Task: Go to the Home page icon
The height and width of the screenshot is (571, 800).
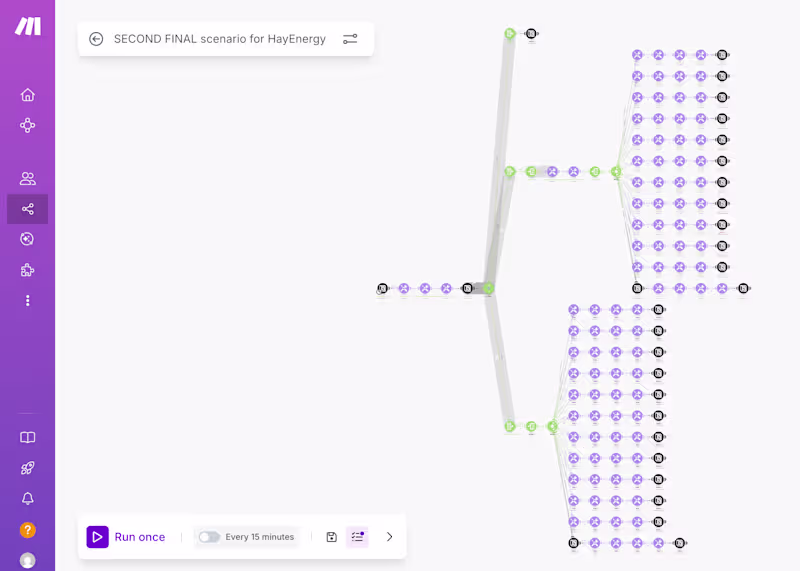Action: coord(28,95)
